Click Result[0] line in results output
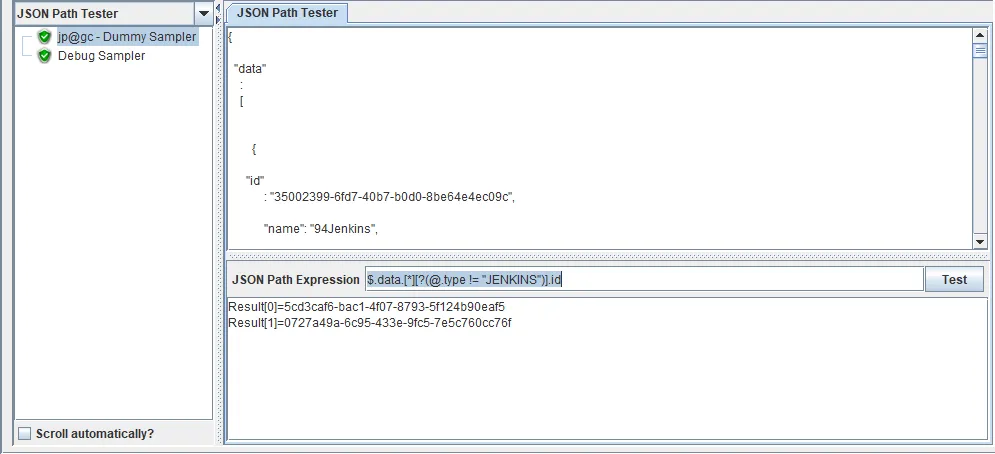 coord(366,307)
